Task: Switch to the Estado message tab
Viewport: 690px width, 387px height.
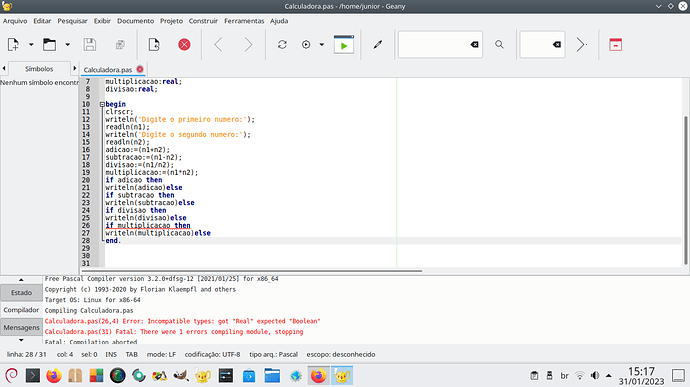Action: click(x=22, y=292)
